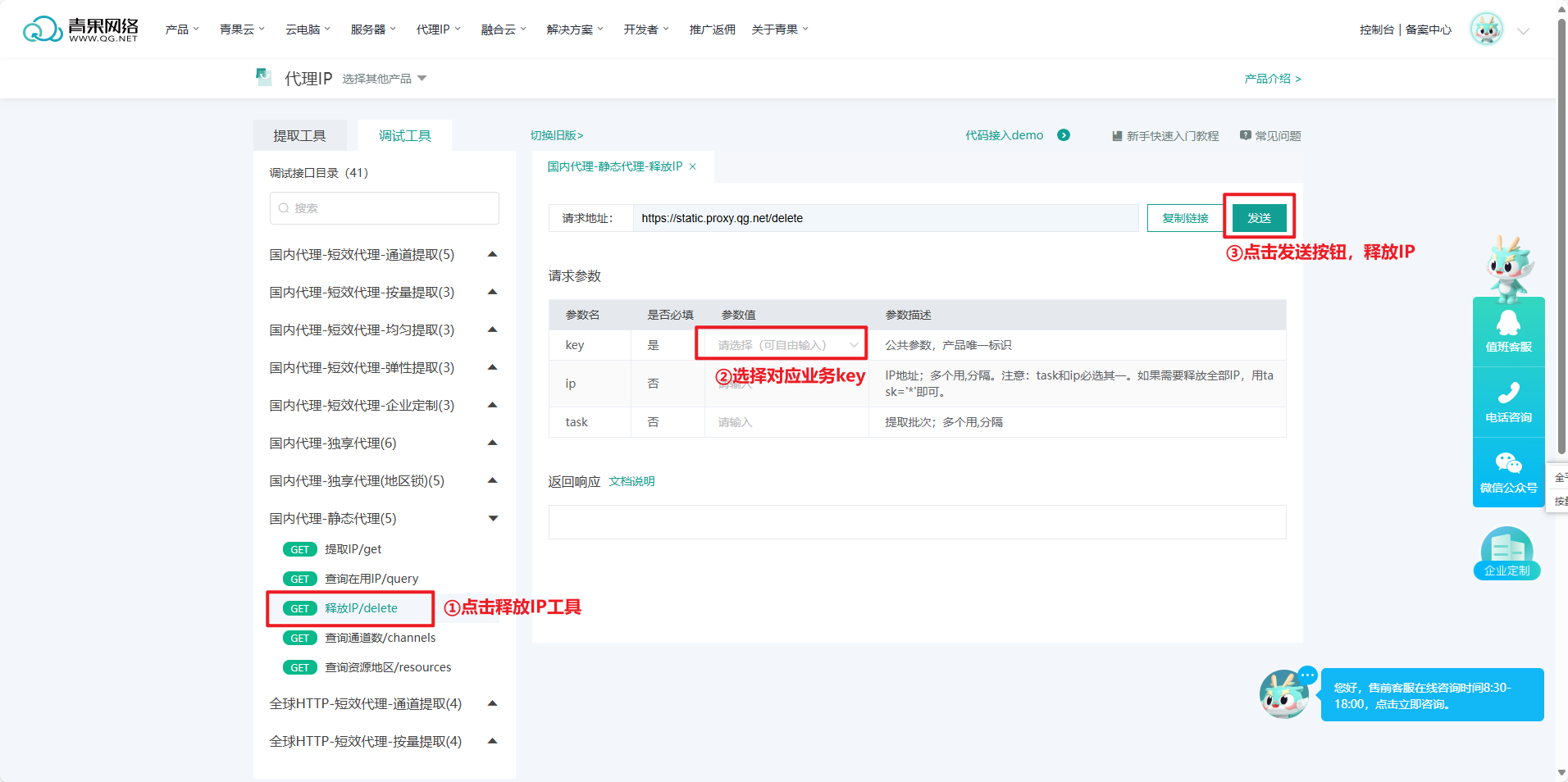The height and width of the screenshot is (782, 1568).
Task: Expand 国内代理-短效代理-通道提取(5) section
Action: tap(493, 254)
